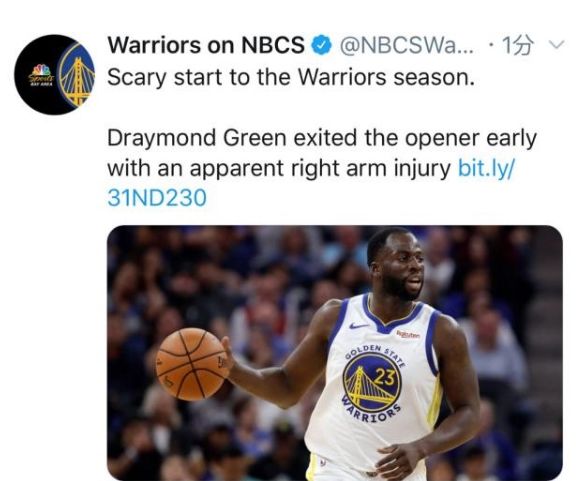
Task: Click the blue verified badge
Action: (x=321, y=45)
